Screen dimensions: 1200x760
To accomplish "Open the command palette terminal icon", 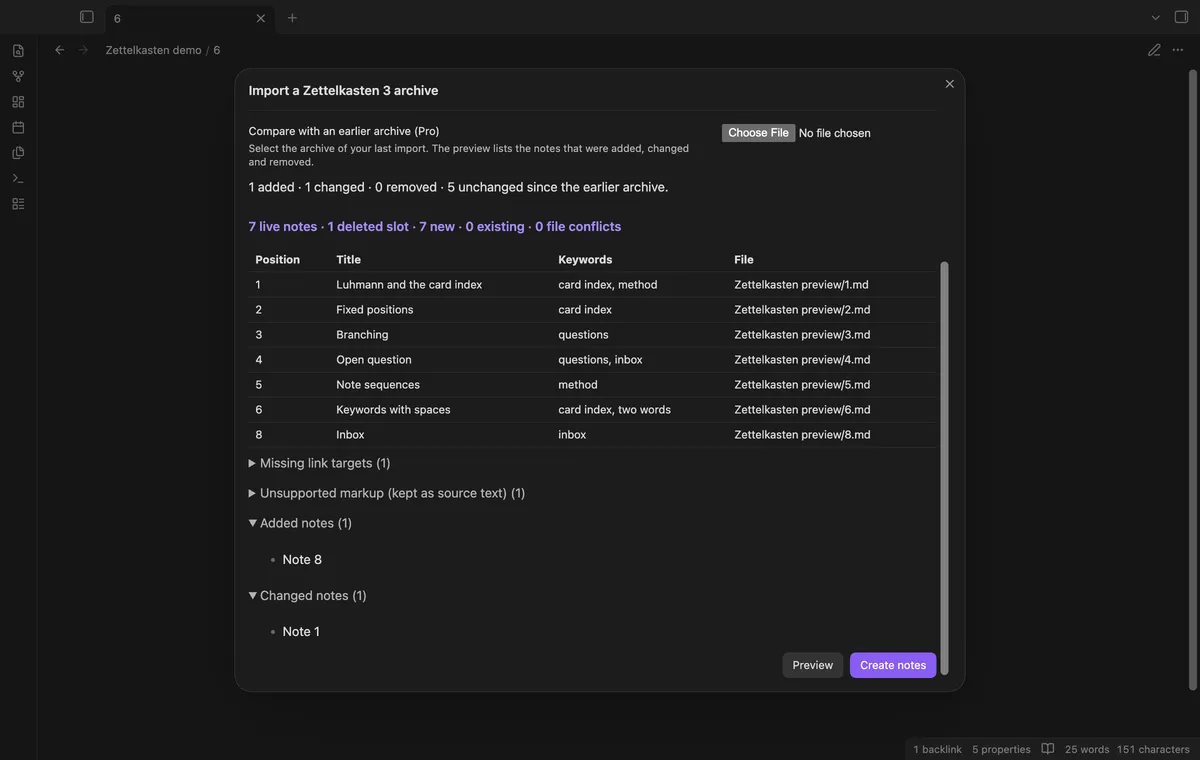I will [x=18, y=178].
